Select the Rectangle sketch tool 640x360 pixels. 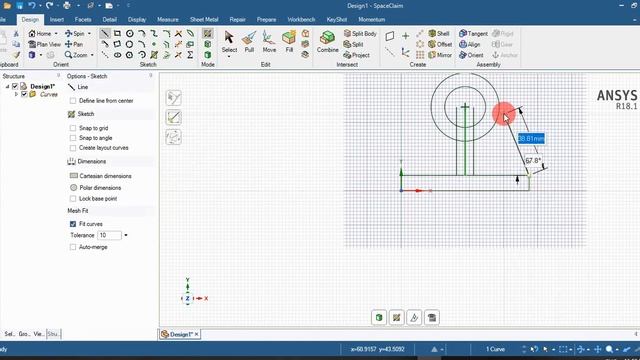point(117,33)
